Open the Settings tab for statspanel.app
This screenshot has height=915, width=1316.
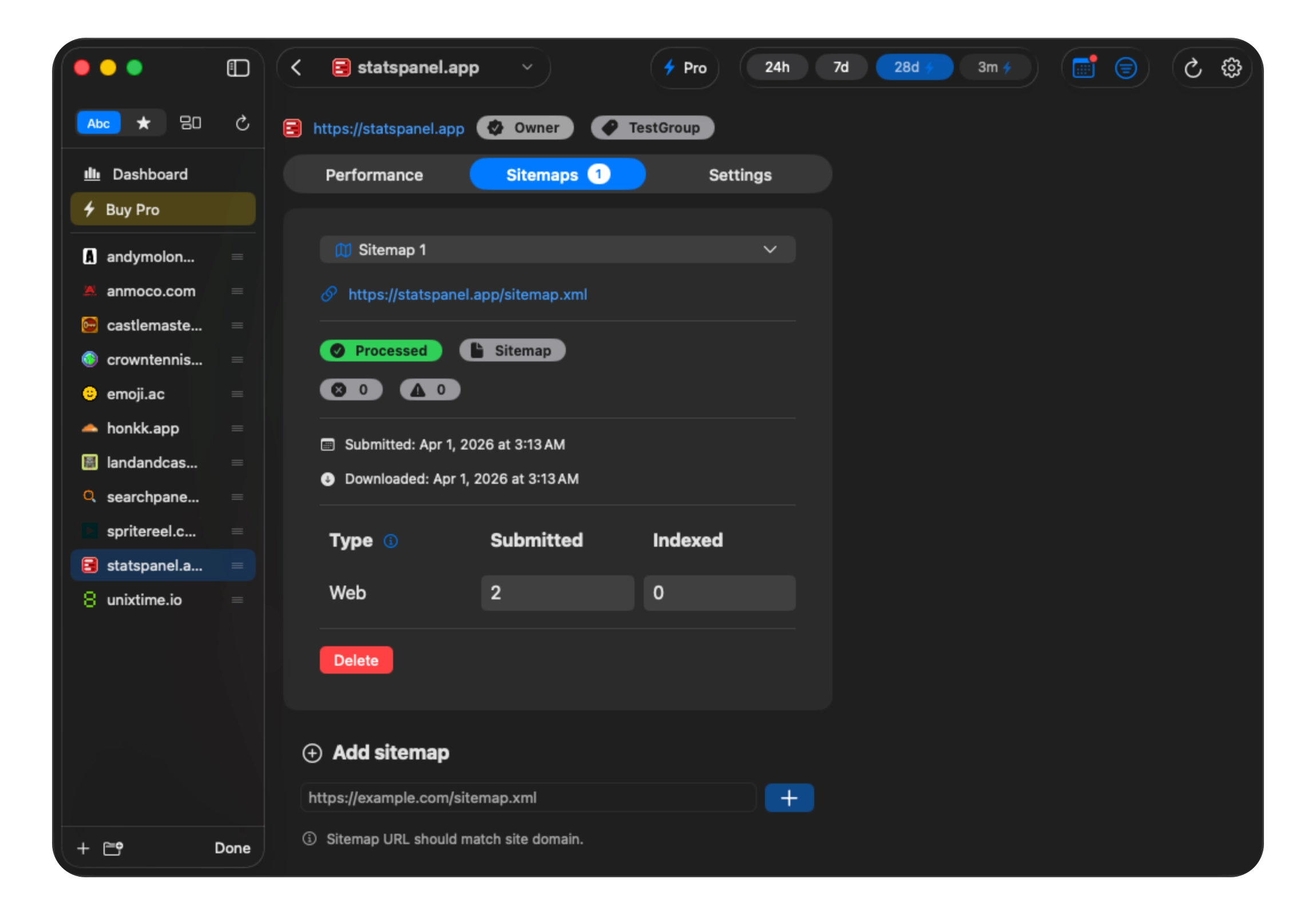point(739,175)
